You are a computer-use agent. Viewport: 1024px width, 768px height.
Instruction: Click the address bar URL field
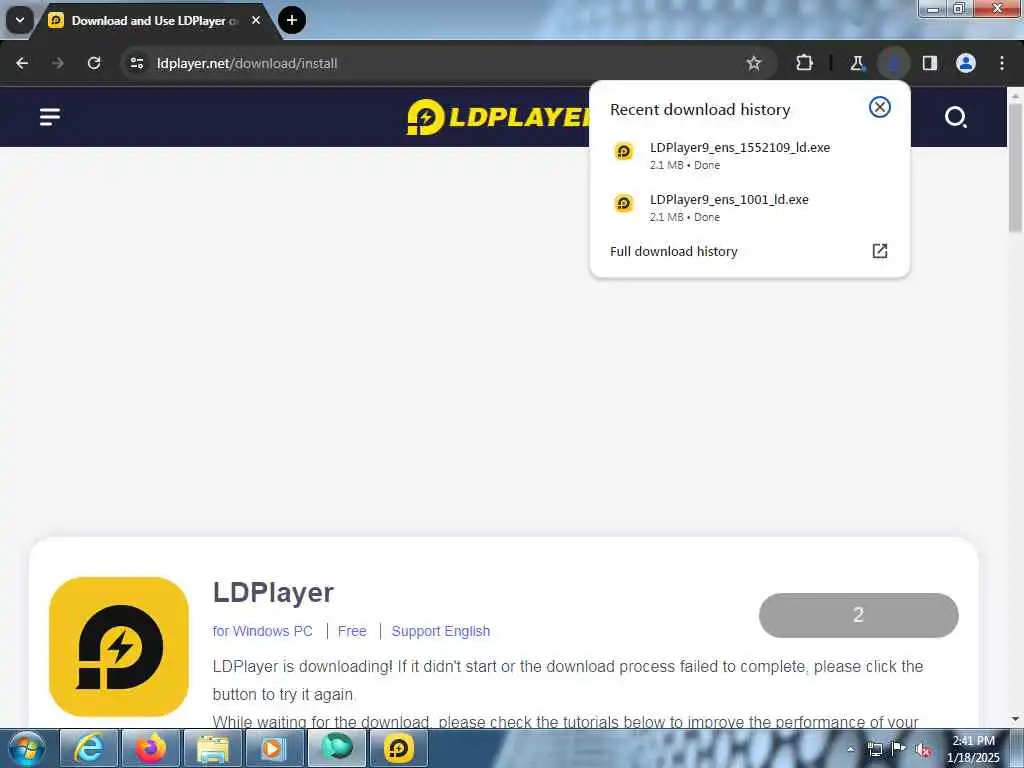tap(431, 63)
